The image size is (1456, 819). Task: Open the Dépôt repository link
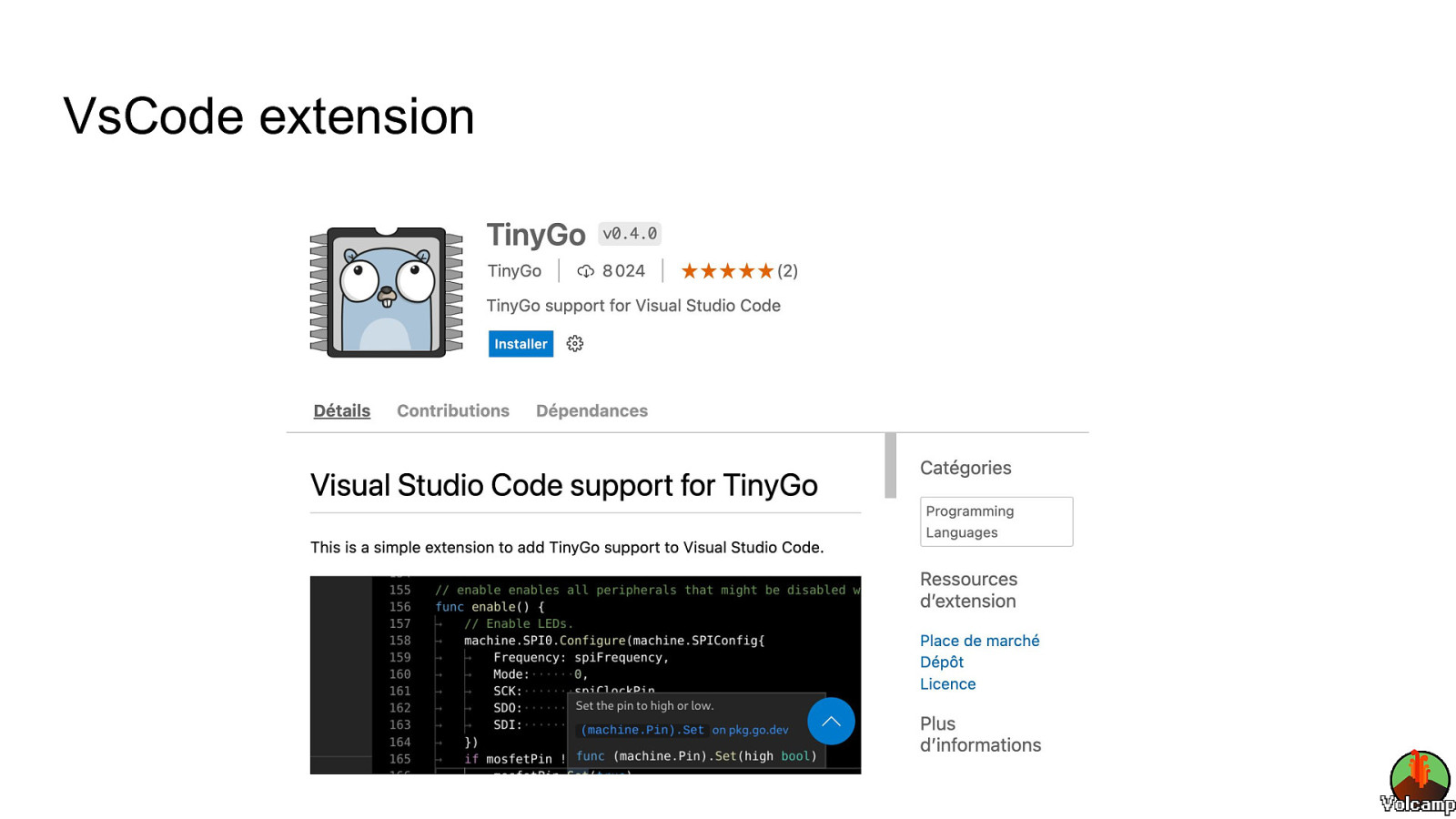click(942, 662)
